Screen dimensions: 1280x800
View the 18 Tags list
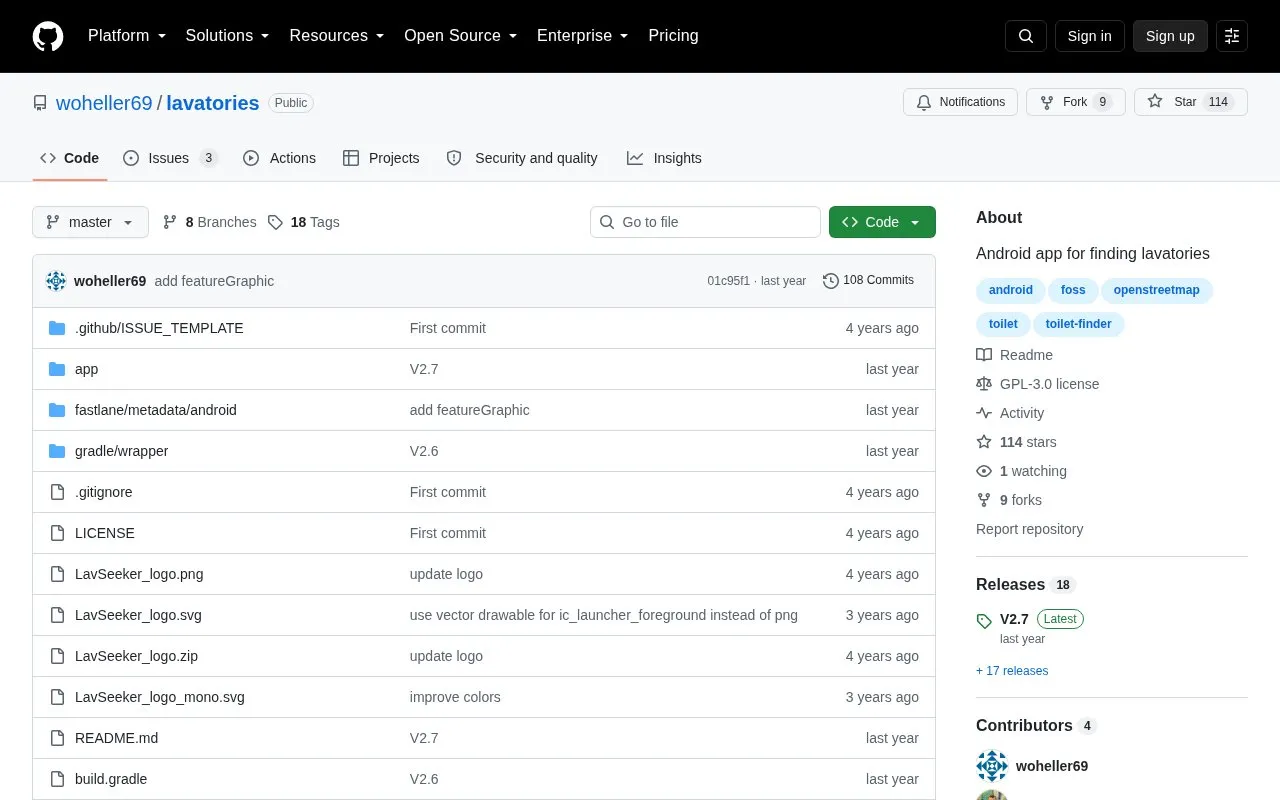pyautogui.click(x=304, y=222)
